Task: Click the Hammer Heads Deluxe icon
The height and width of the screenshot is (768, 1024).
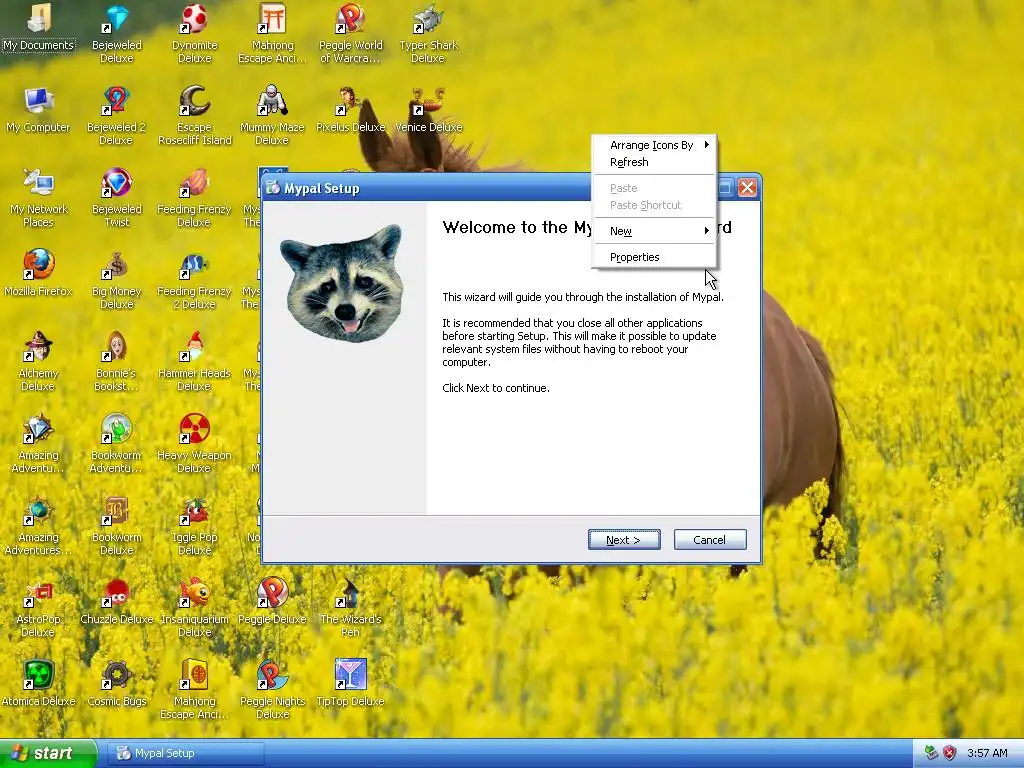Action: click(x=195, y=362)
